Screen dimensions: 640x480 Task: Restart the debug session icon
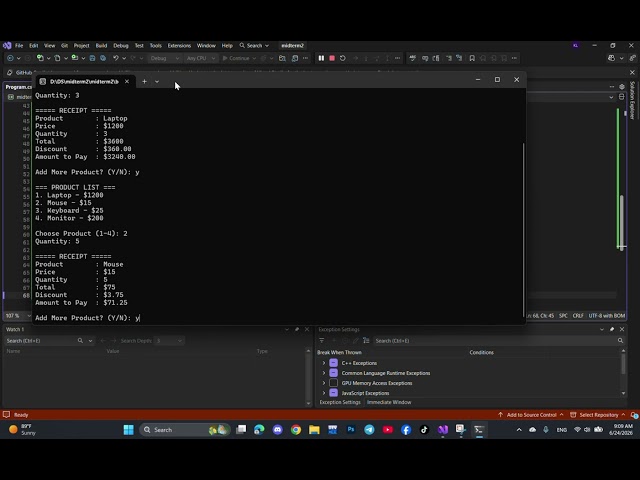point(342,58)
